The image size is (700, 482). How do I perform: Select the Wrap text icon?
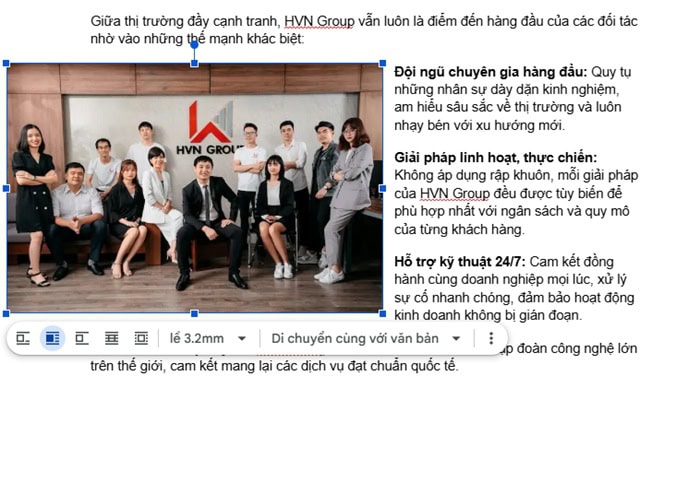(52, 339)
